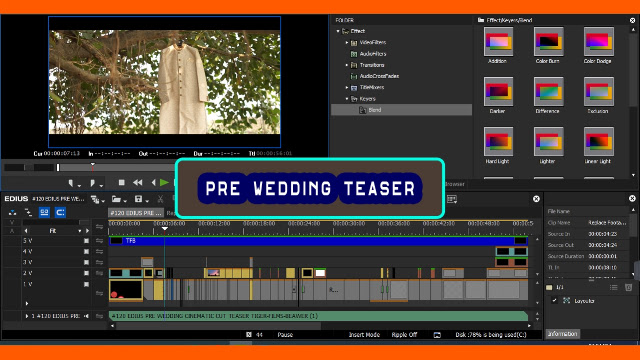640x360 pixels.
Task: Open the Fit timeline scale dropdown
Action: [80, 231]
